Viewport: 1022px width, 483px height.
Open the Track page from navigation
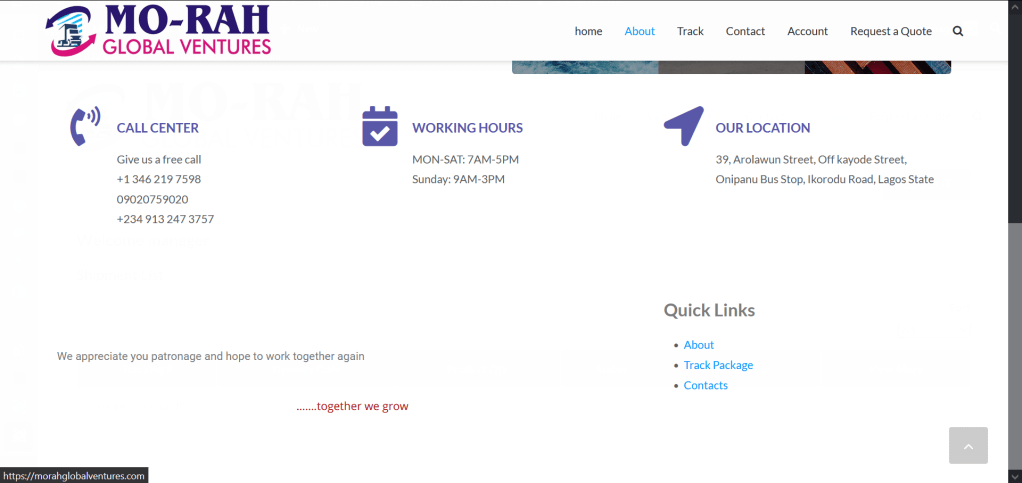[x=690, y=31]
